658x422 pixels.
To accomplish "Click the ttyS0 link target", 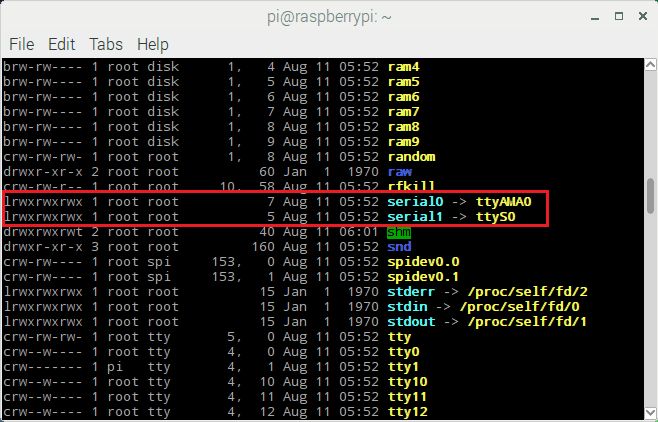I will tap(496, 217).
